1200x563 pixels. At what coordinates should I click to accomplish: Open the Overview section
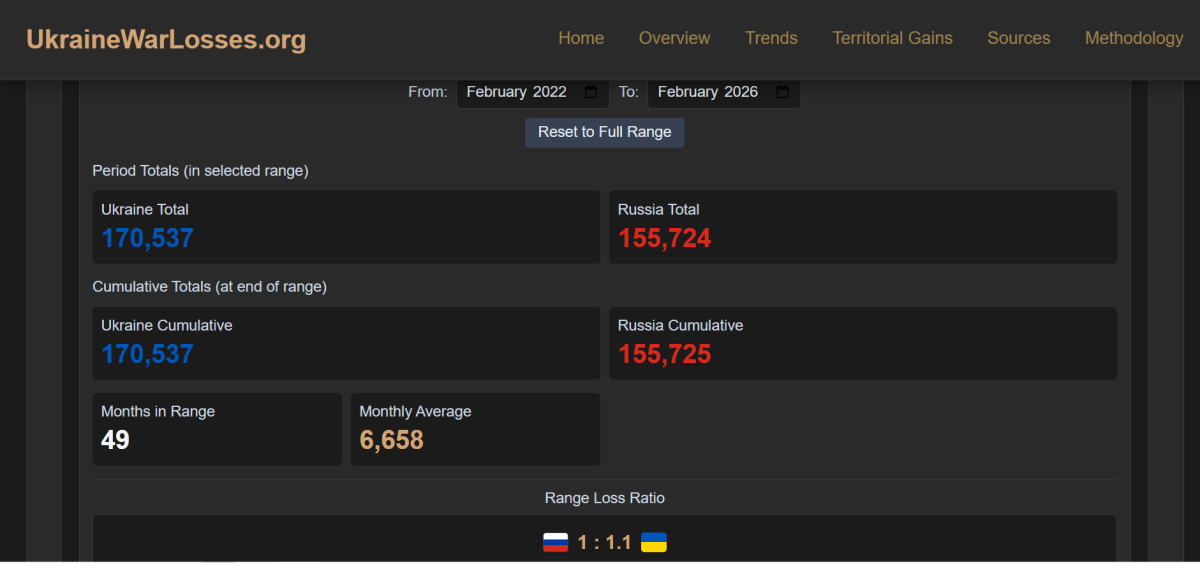coord(674,38)
